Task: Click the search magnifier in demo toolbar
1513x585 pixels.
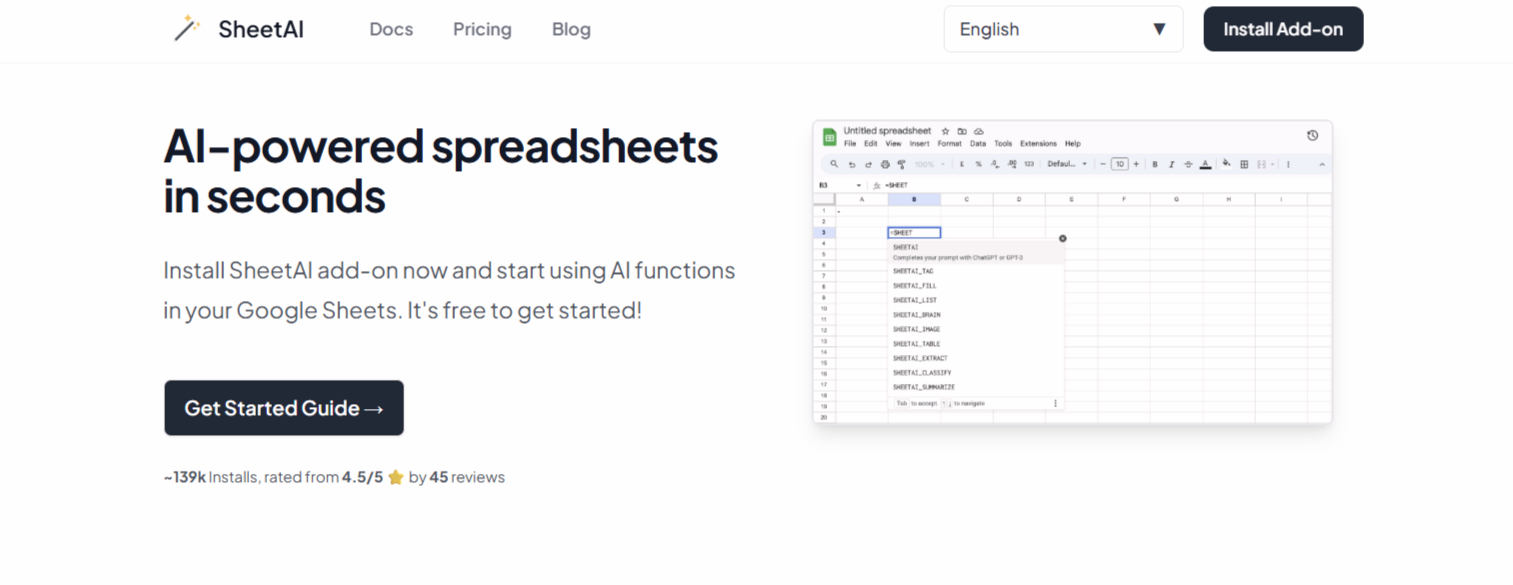Action: pos(834,164)
